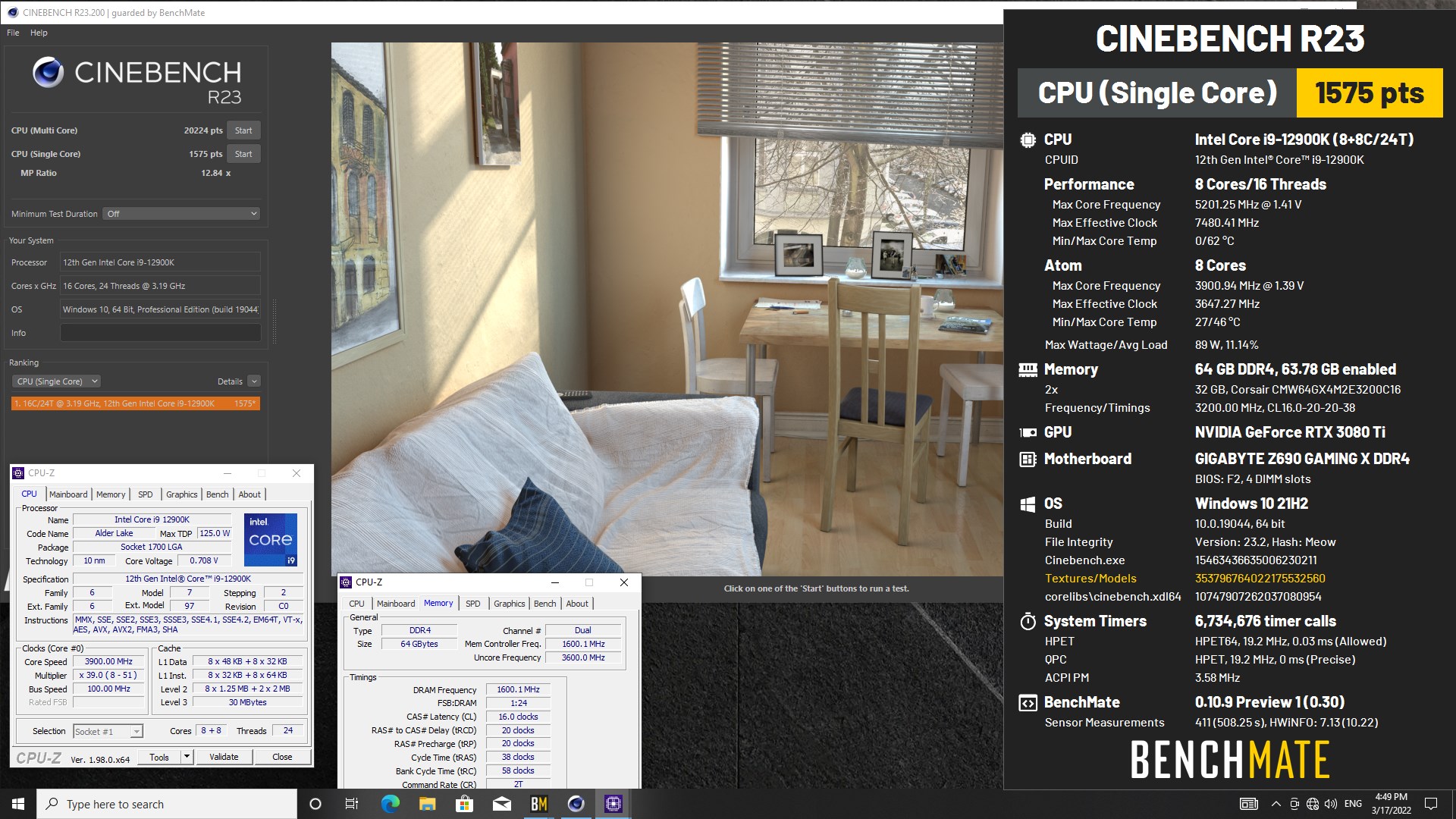Viewport: 1456px width, 819px height.
Task: Open the Tools dropdown arrow in CPU-Z
Action: 187,757
